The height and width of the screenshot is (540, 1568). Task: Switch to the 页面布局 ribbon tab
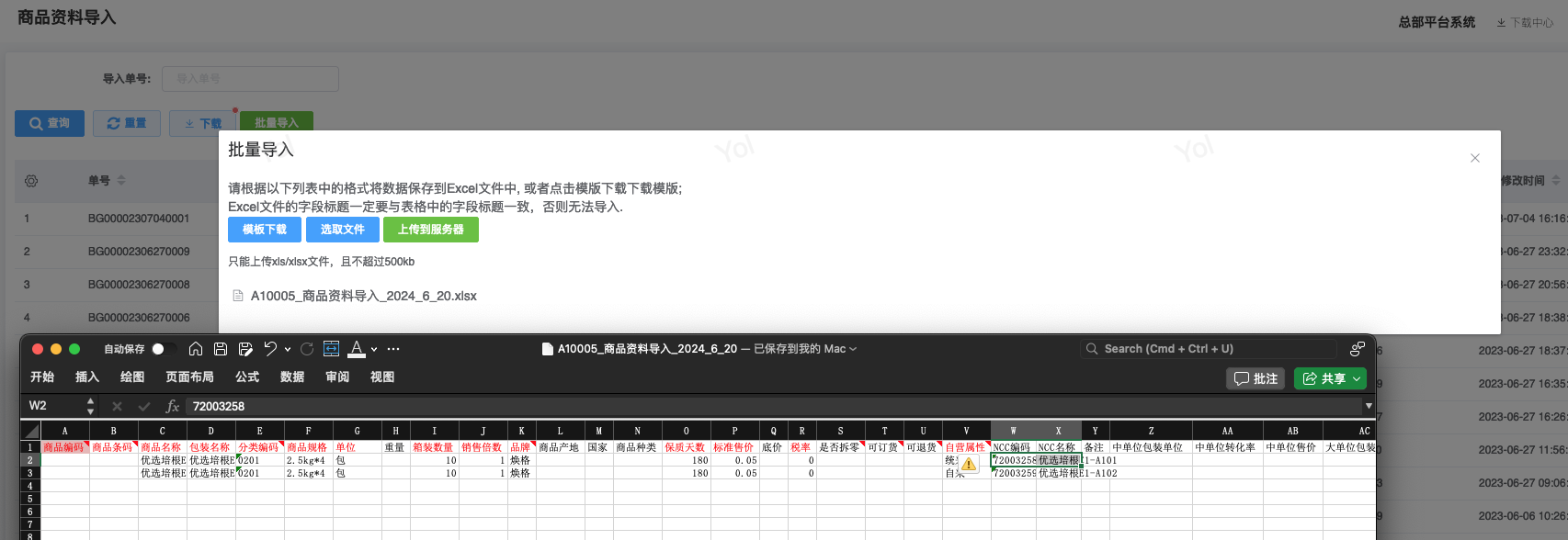tap(189, 377)
